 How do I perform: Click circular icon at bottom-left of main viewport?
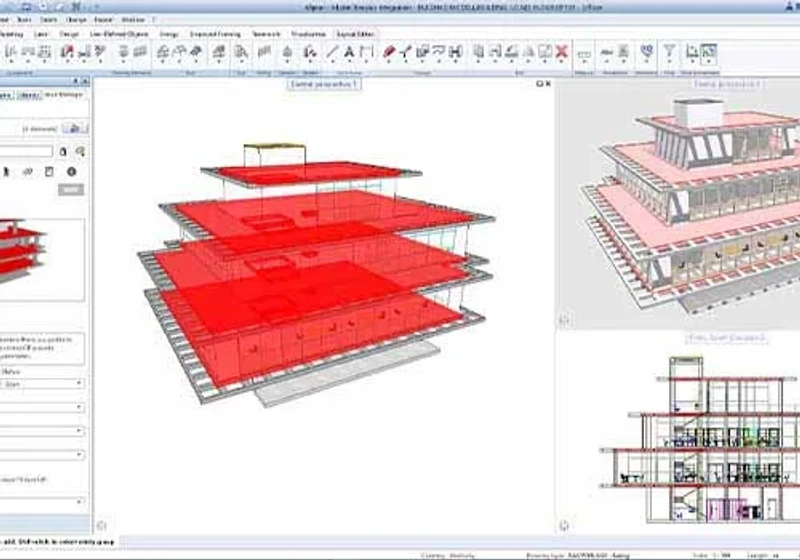(x=102, y=525)
